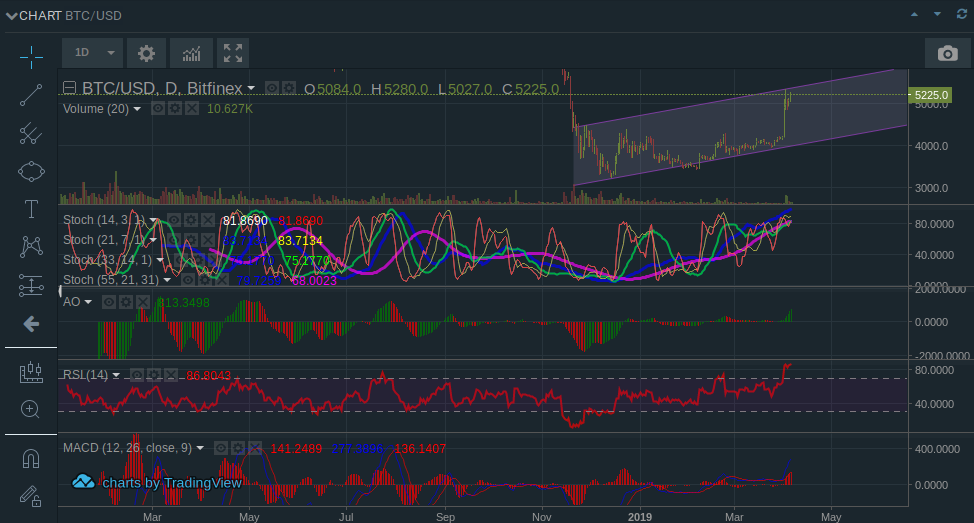
Task: Choose the pitchfork drawing tool
Action: click(x=30, y=132)
